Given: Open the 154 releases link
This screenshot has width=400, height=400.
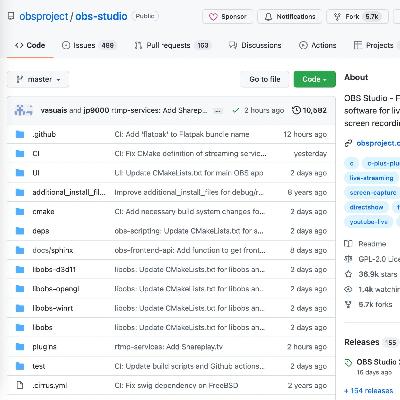Looking at the screenshot, I should [369, 390].
